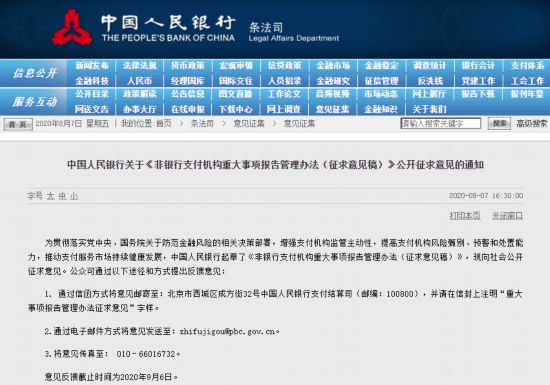Click the People's Bank of China red logo
The image size is (550, 385).
[x=72, y=27]
